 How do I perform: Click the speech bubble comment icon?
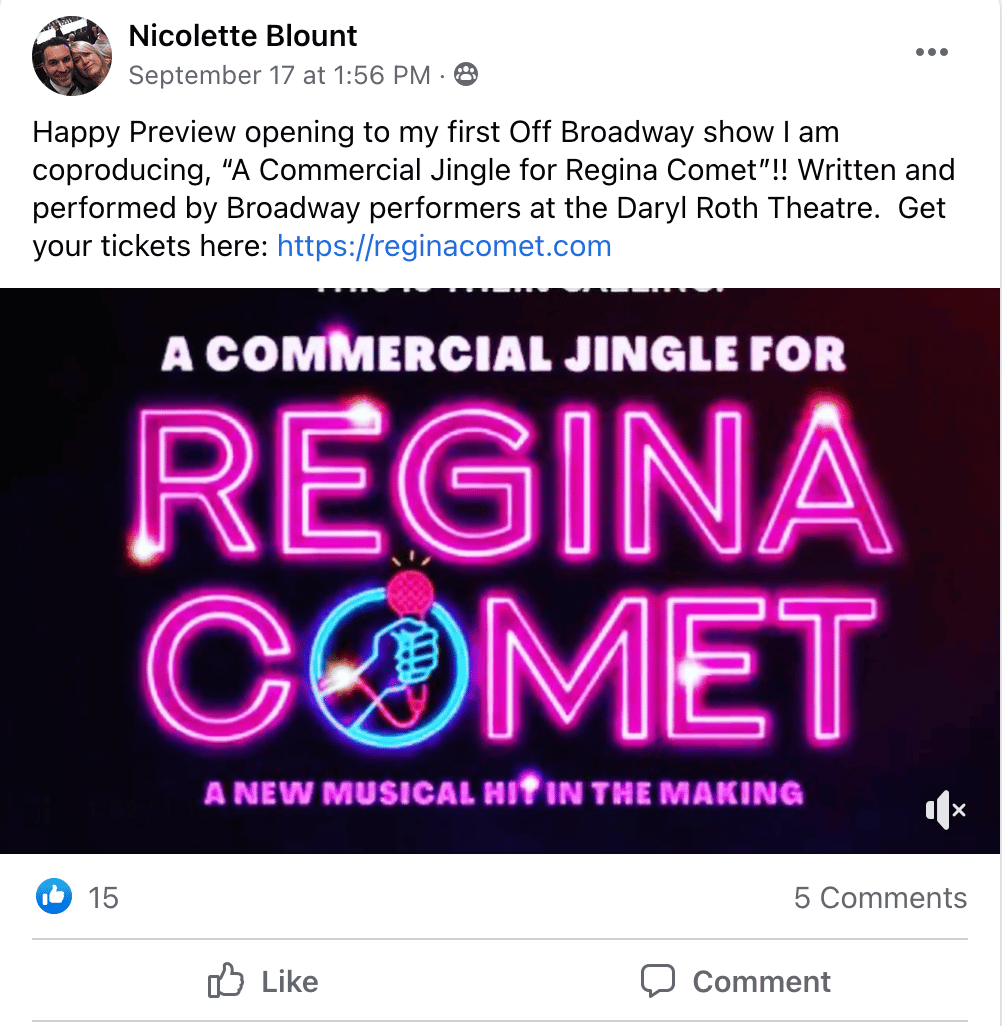tap(658, 982)
